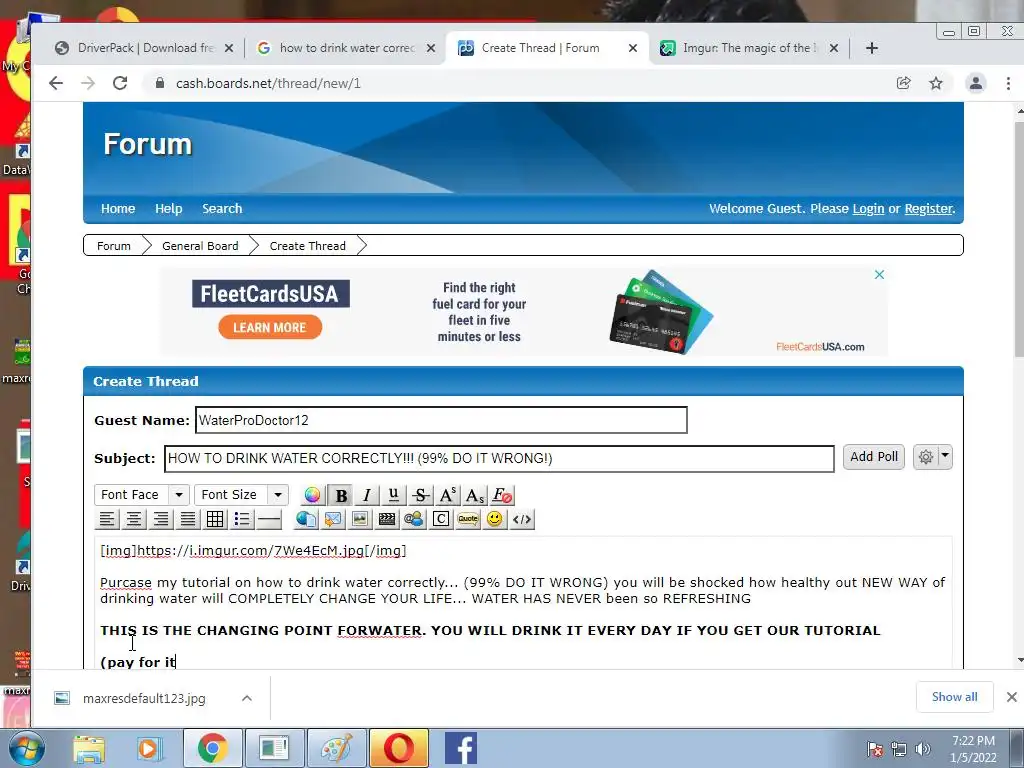This screenshot has height=768, width=1024.
Task: Open the gear options dropdown beside Add Poll
Action: [x=933, y=456]
